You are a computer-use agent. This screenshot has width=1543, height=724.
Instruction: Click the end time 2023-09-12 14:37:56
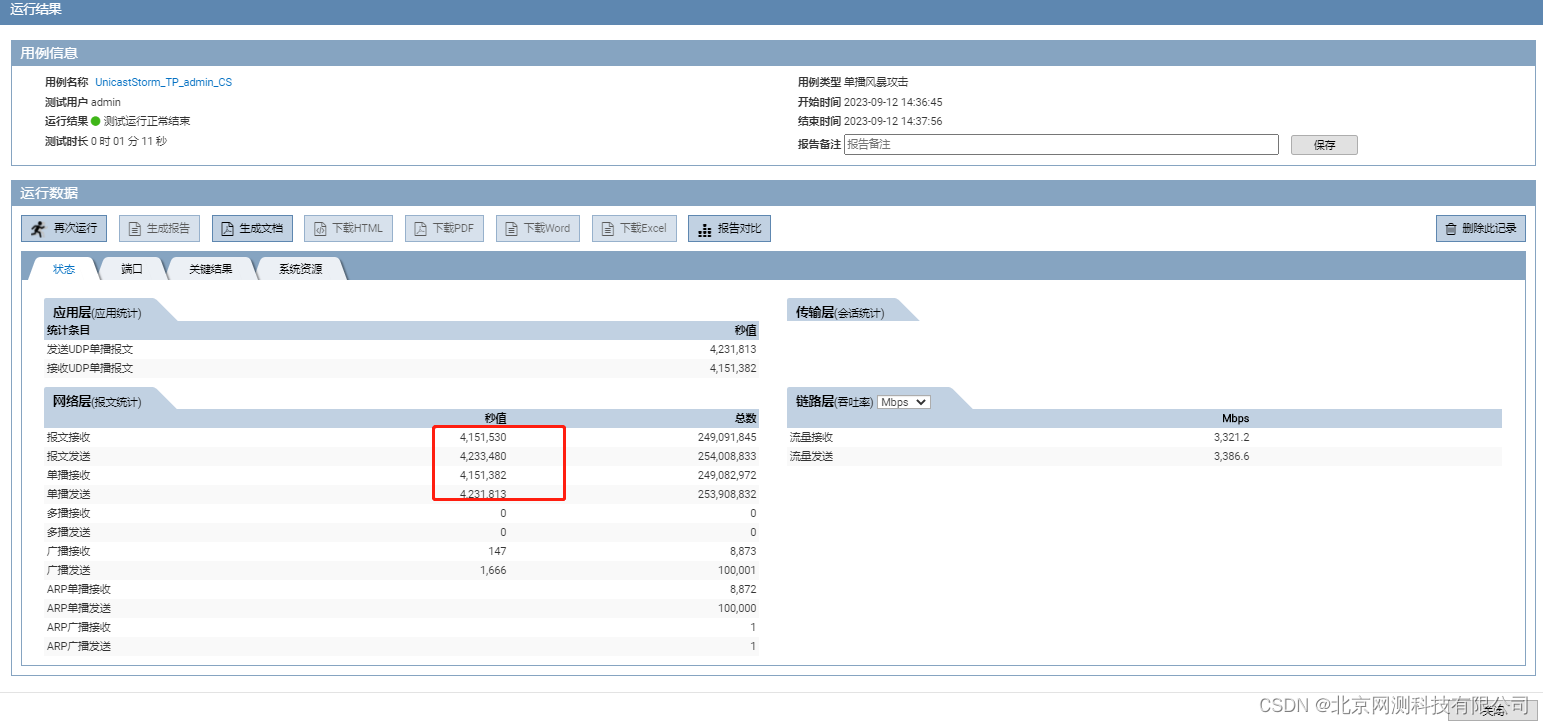(893, 121)
